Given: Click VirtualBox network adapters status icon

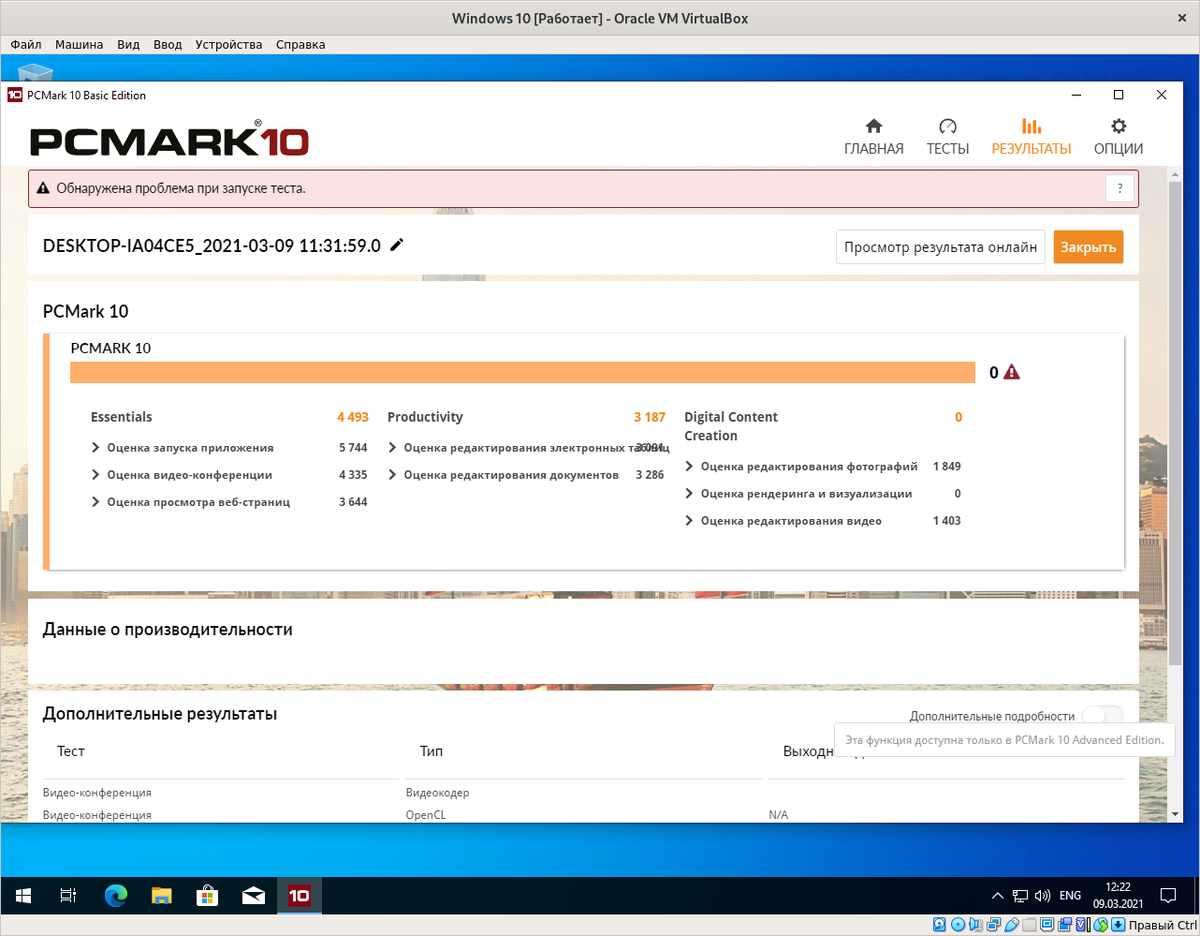Looking at the screenshot, I should [x=993, y=925].
